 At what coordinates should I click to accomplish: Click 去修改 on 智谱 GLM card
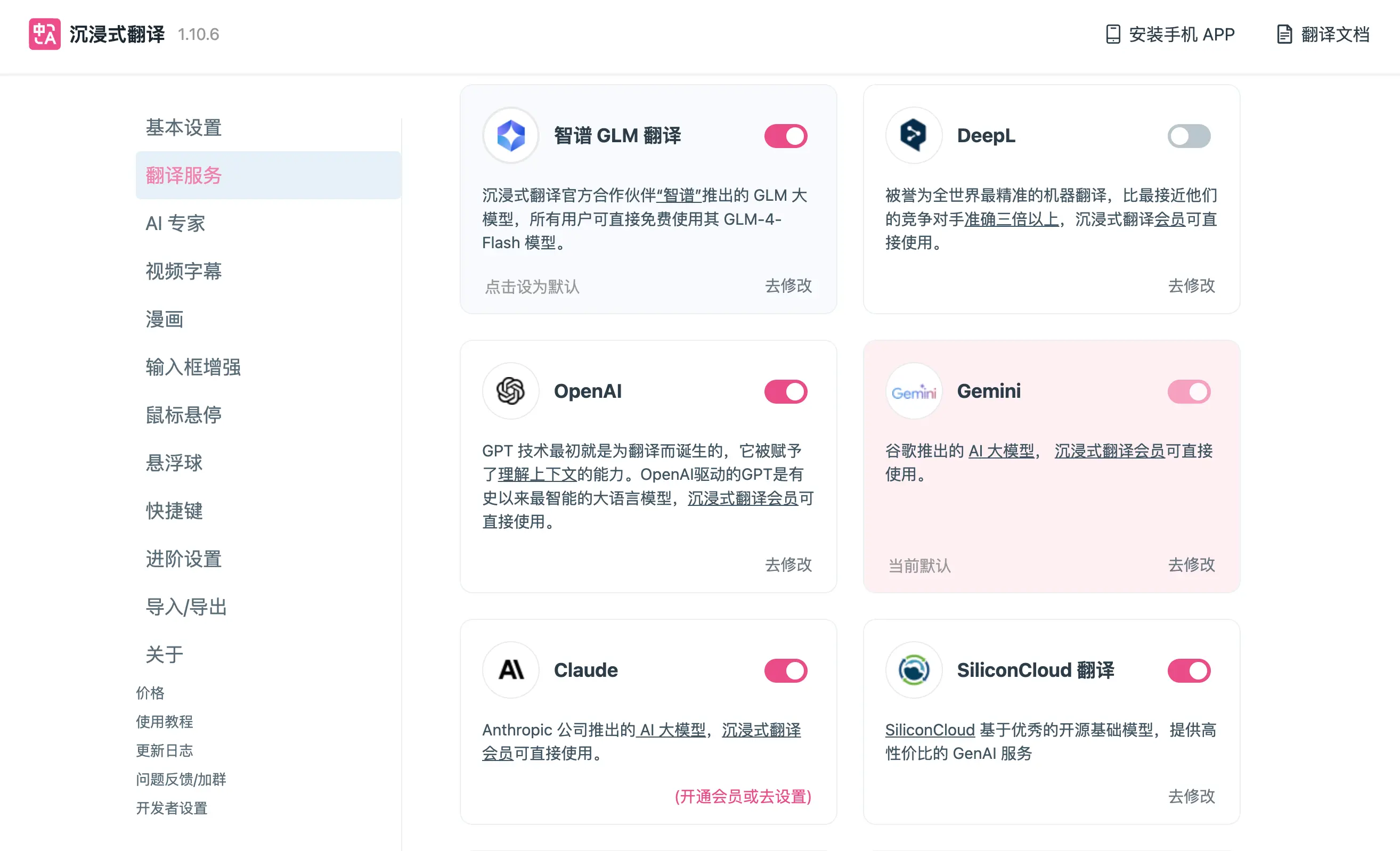pyautogui.click(x=788, y=286)
